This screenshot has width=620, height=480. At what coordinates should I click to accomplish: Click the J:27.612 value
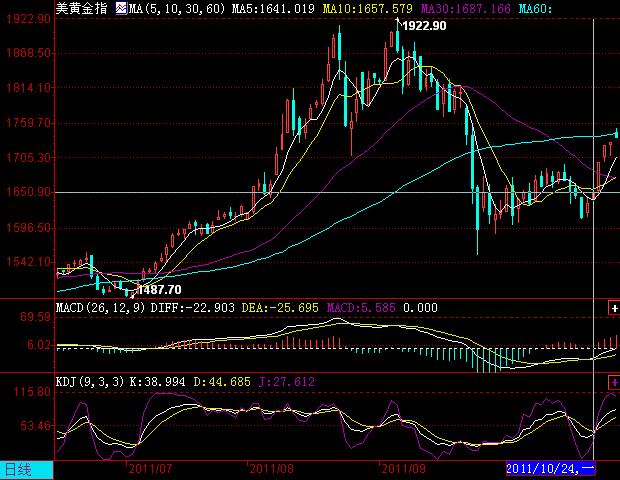[287, 382]
